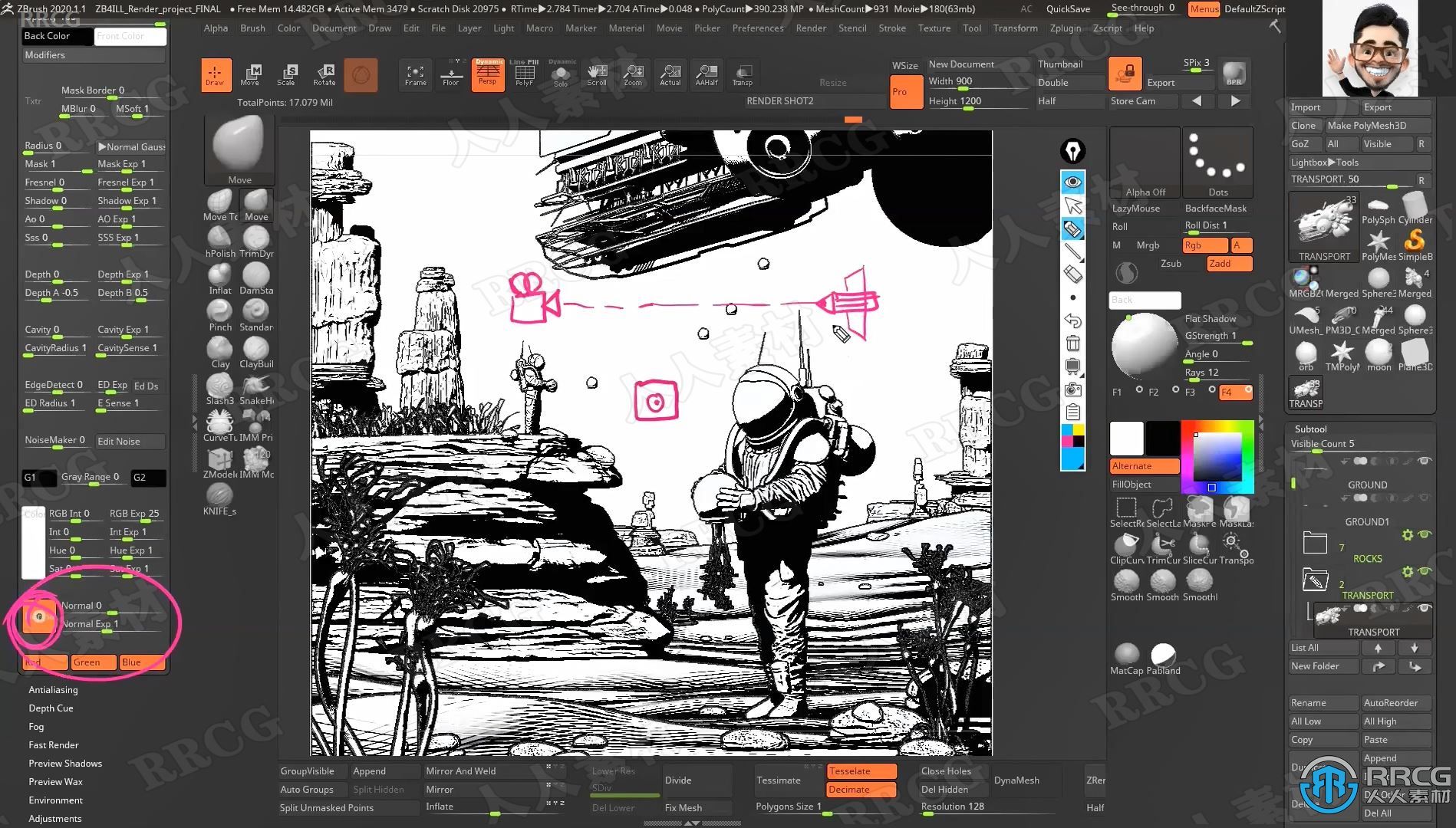
Task: Collapse the Subtool panel header
Action: tap(1311, 429)
